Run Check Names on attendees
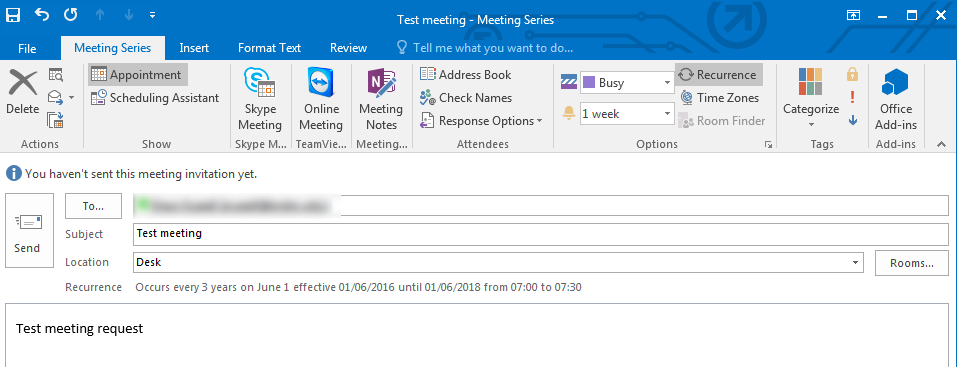Screen dimensions: 957x367 coord(466,98)
